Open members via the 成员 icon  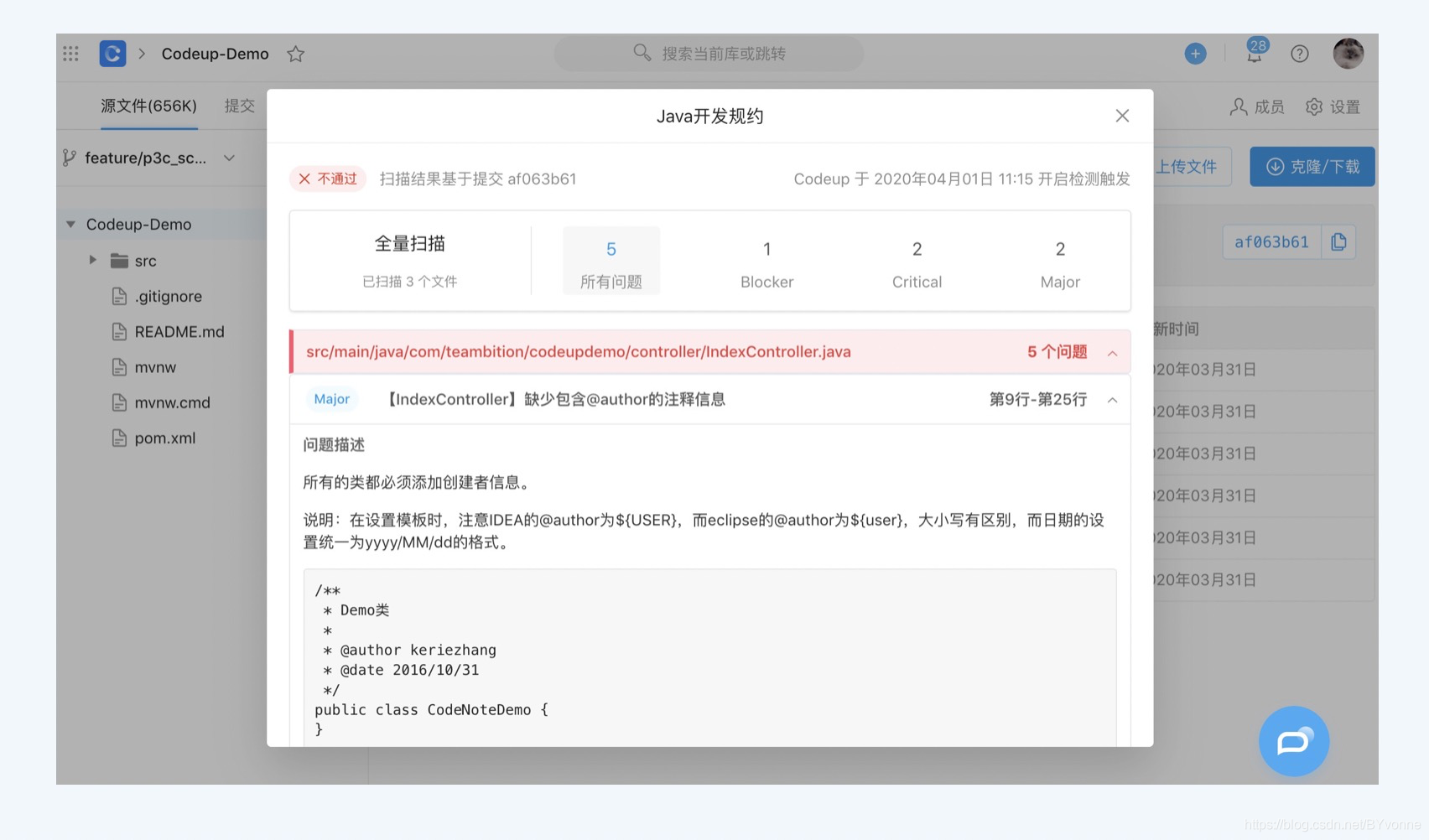coord(1255,106)
